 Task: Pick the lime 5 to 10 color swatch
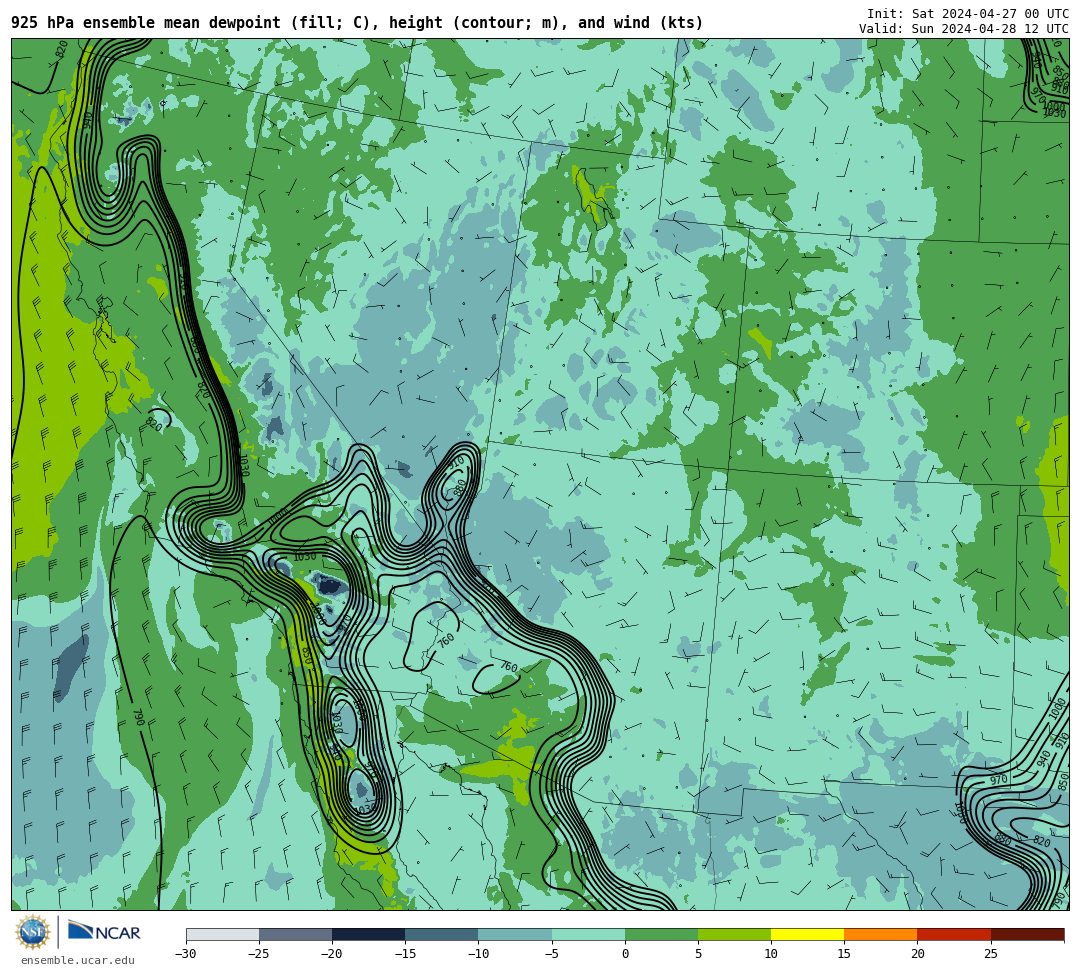pos(734,934)
